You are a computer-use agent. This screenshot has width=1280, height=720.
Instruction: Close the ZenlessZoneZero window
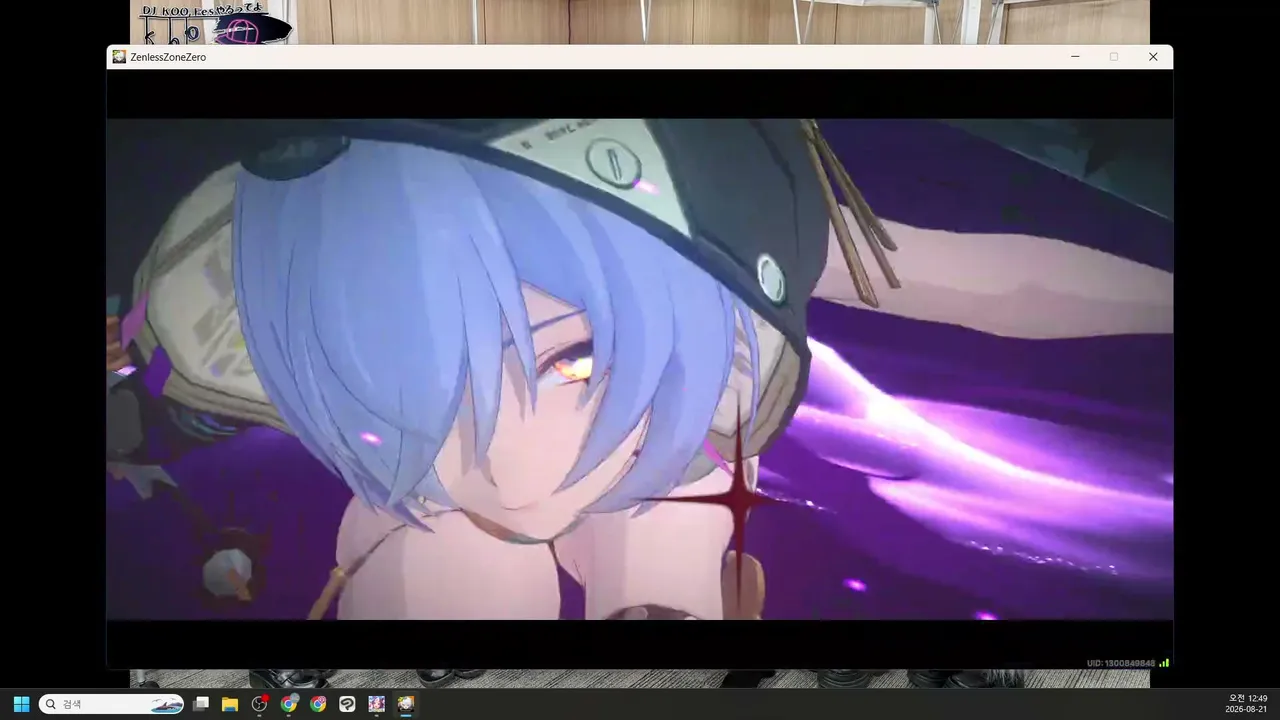tap(1153, 57)
